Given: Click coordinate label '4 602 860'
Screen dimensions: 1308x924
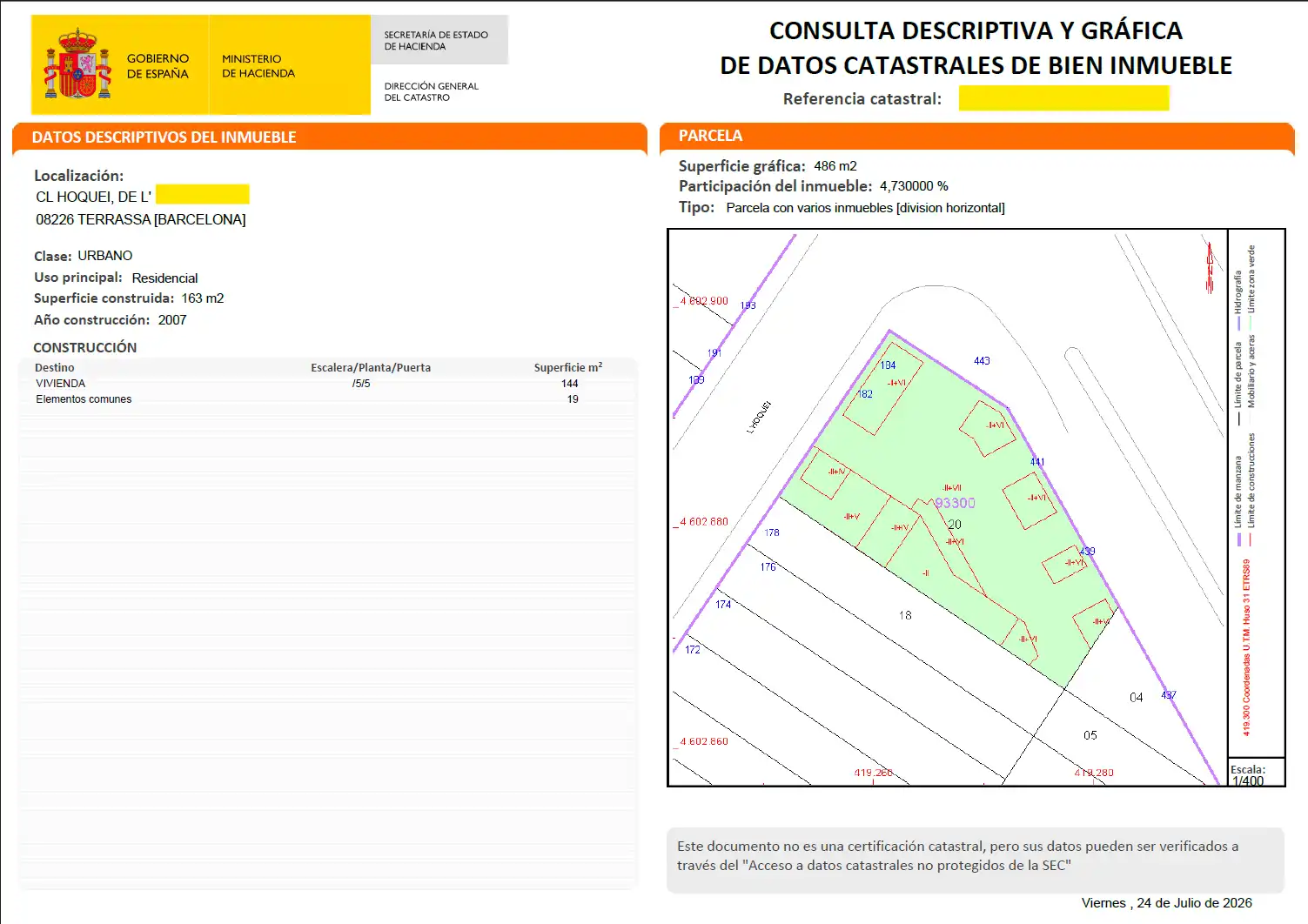Looking at the screenshot, I should coord(703,741).
